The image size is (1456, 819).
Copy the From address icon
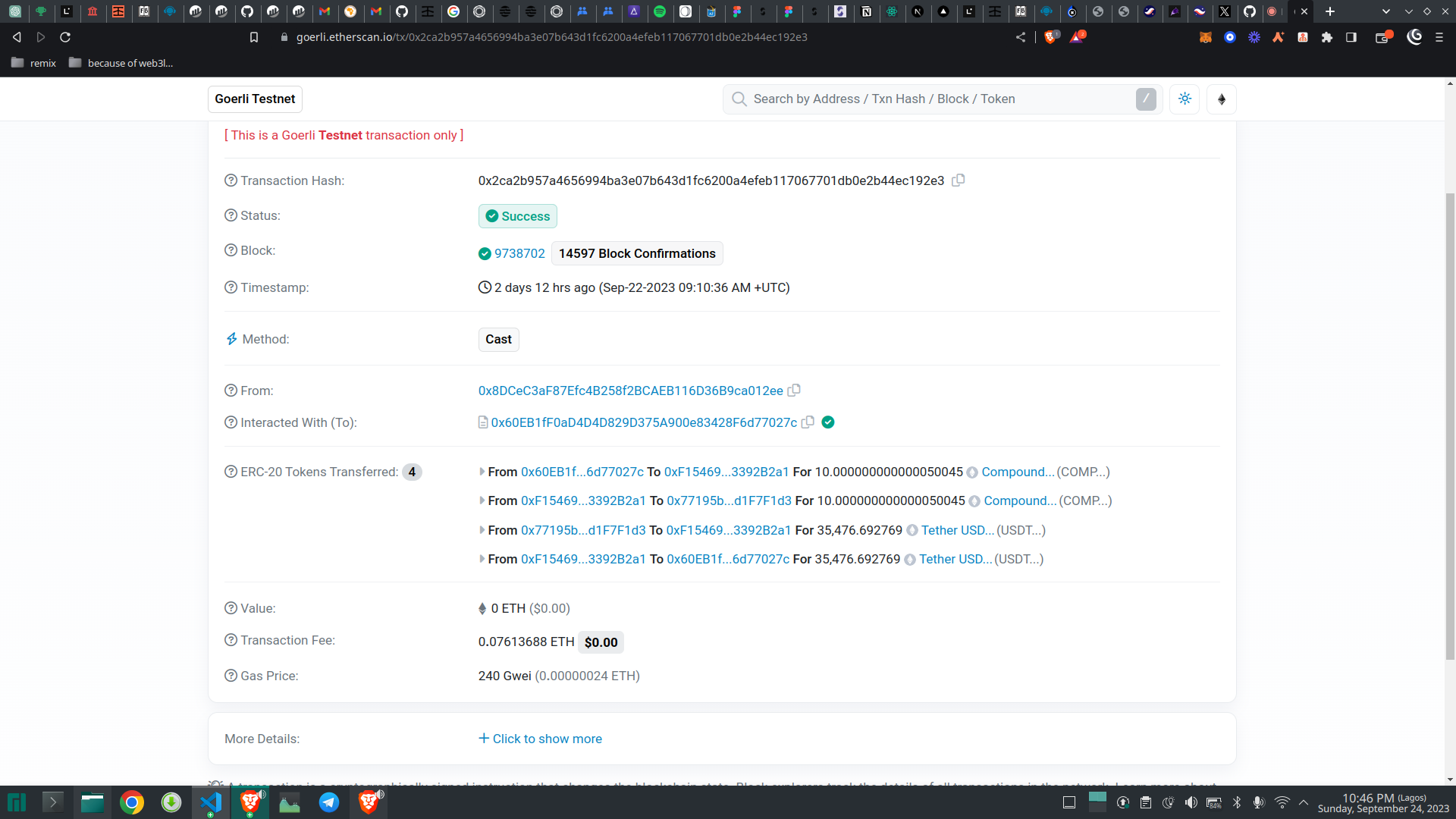(x=794, y=391)
